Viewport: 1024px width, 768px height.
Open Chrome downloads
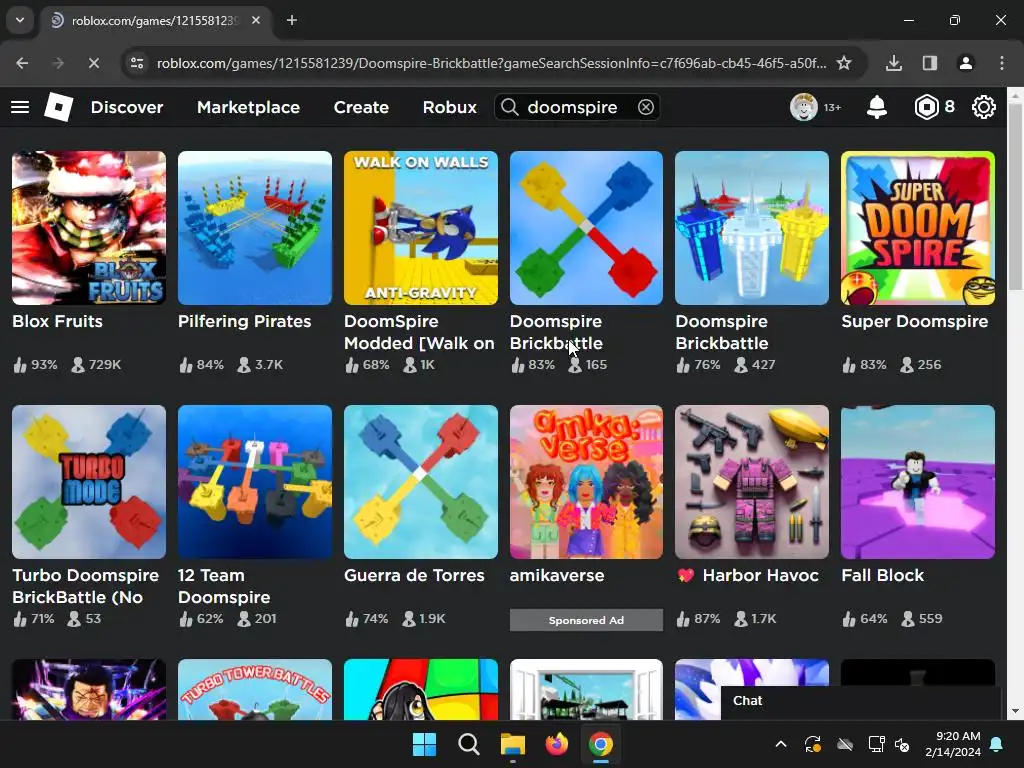point(893,63)
